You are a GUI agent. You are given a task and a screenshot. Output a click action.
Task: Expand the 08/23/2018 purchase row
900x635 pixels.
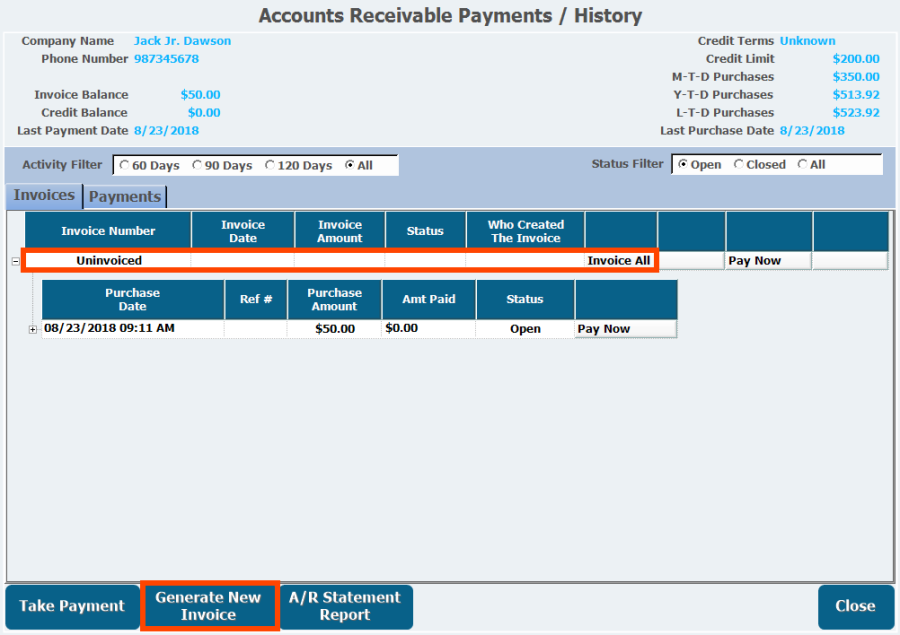coord(33,329)
